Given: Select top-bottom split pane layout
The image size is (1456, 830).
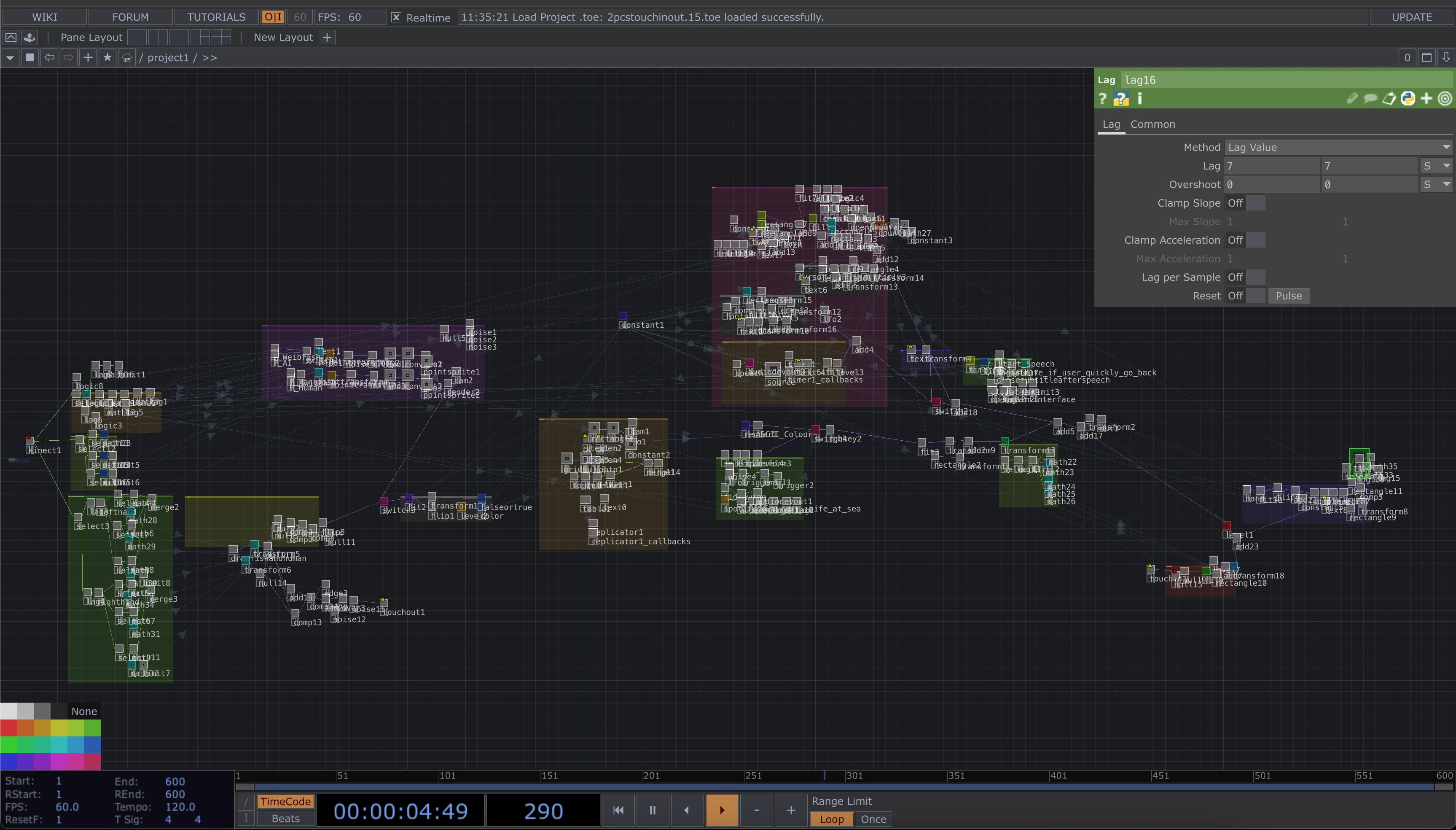Looking at the screenshot, I should (x=179, y=38).
